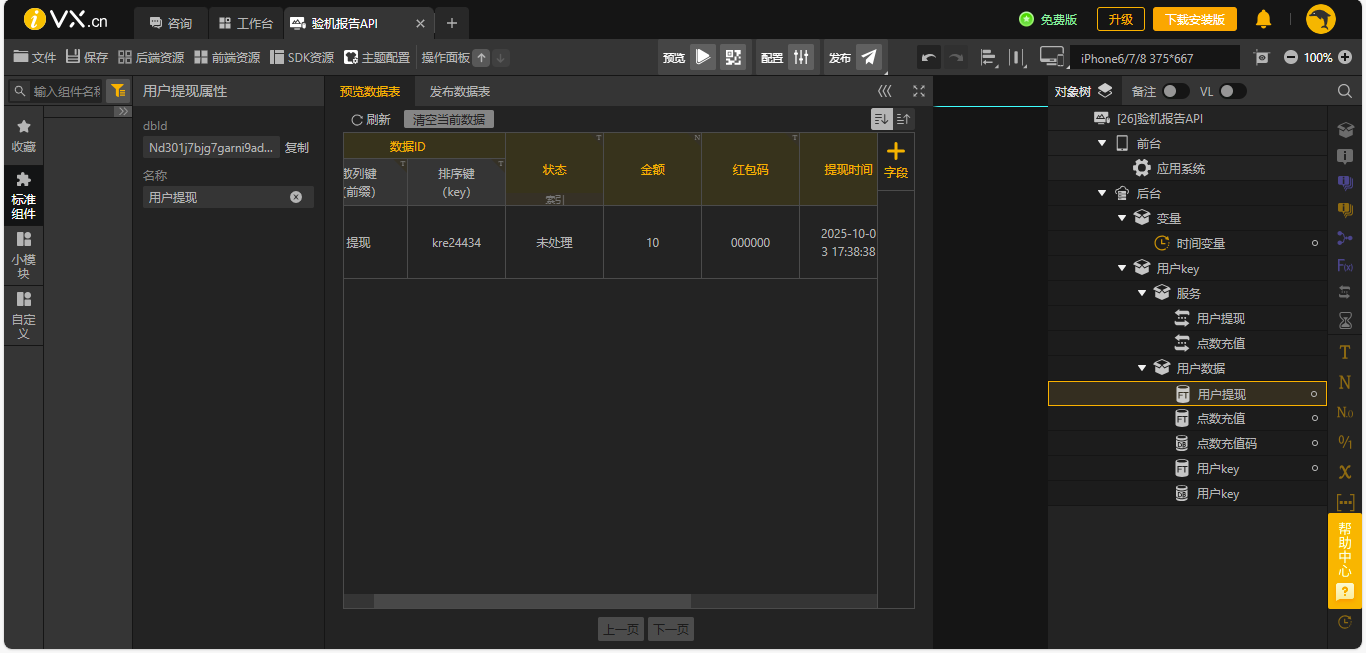This screenshot has width=1366, height=653.
Task: Collapse the 用户数据 tree node
Action: click(x=1142, y=368)
